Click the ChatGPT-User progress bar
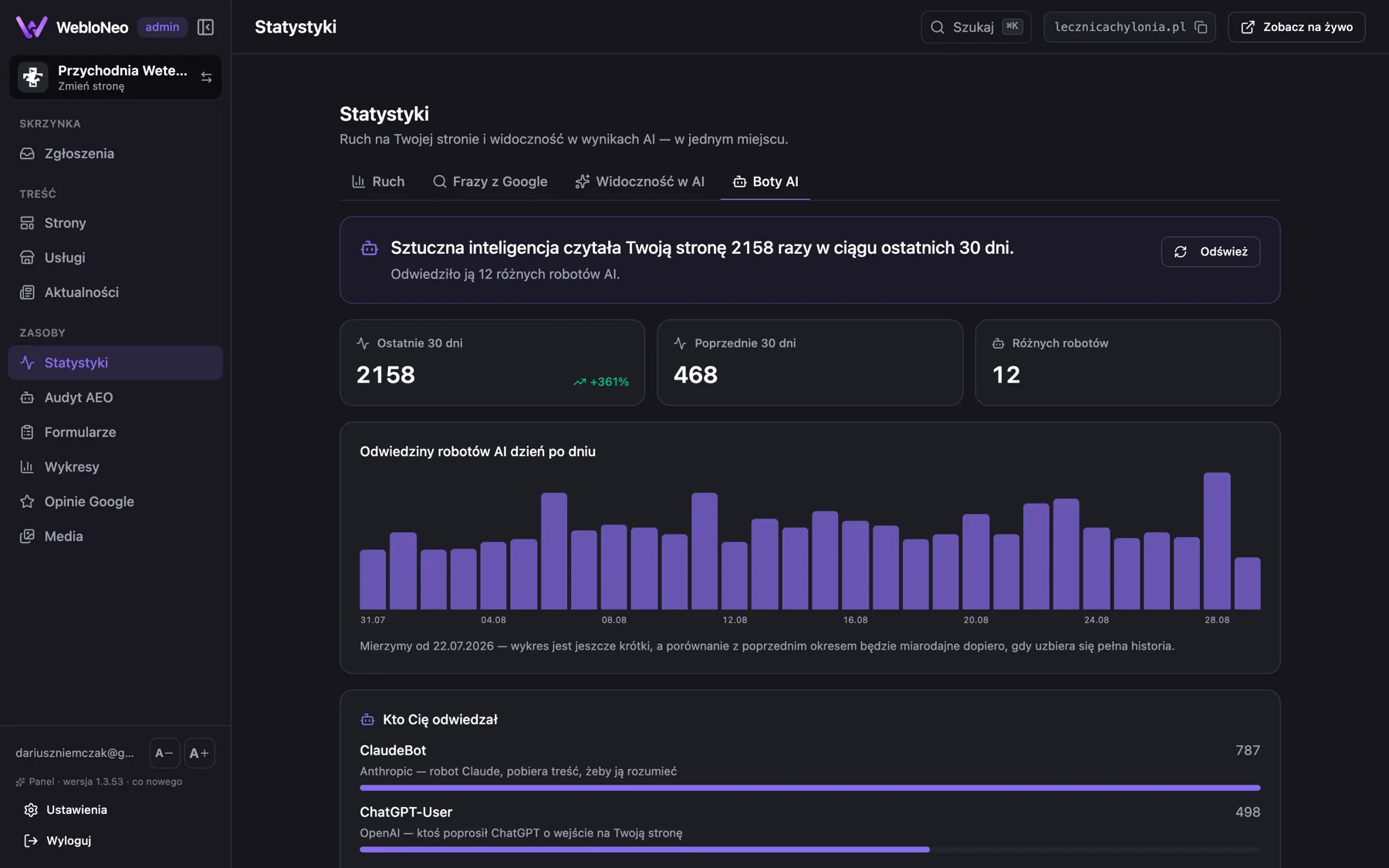This screenshot has height=868, width=1389. tap(809, 849)
